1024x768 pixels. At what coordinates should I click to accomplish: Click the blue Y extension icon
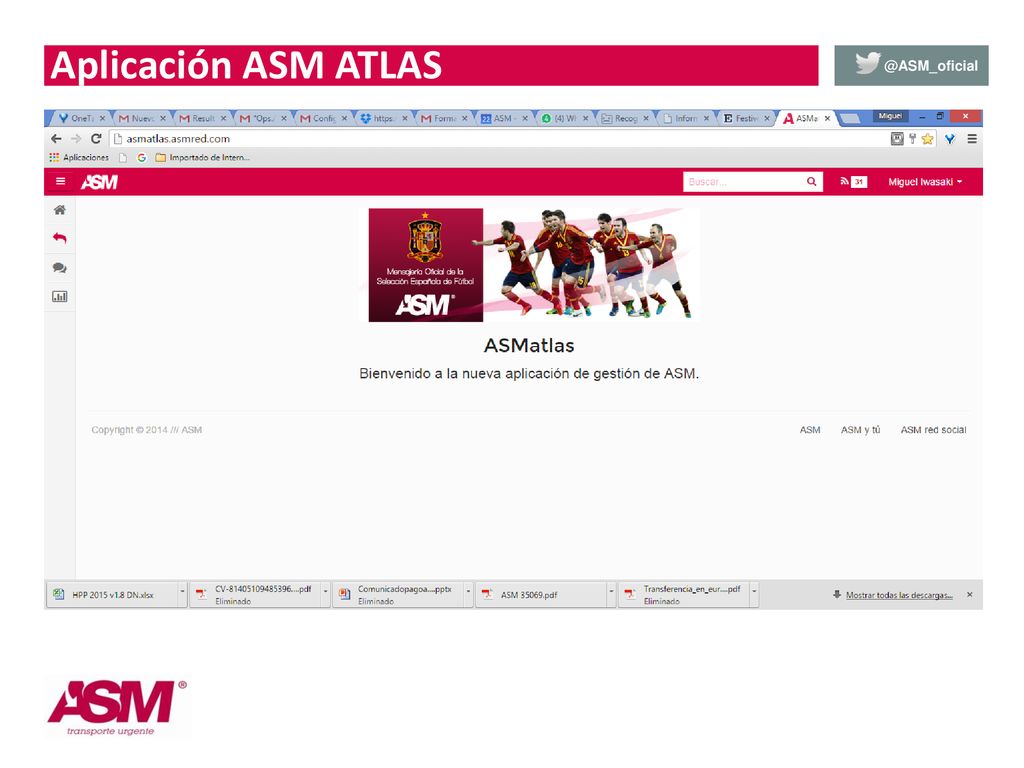(950, 138)
